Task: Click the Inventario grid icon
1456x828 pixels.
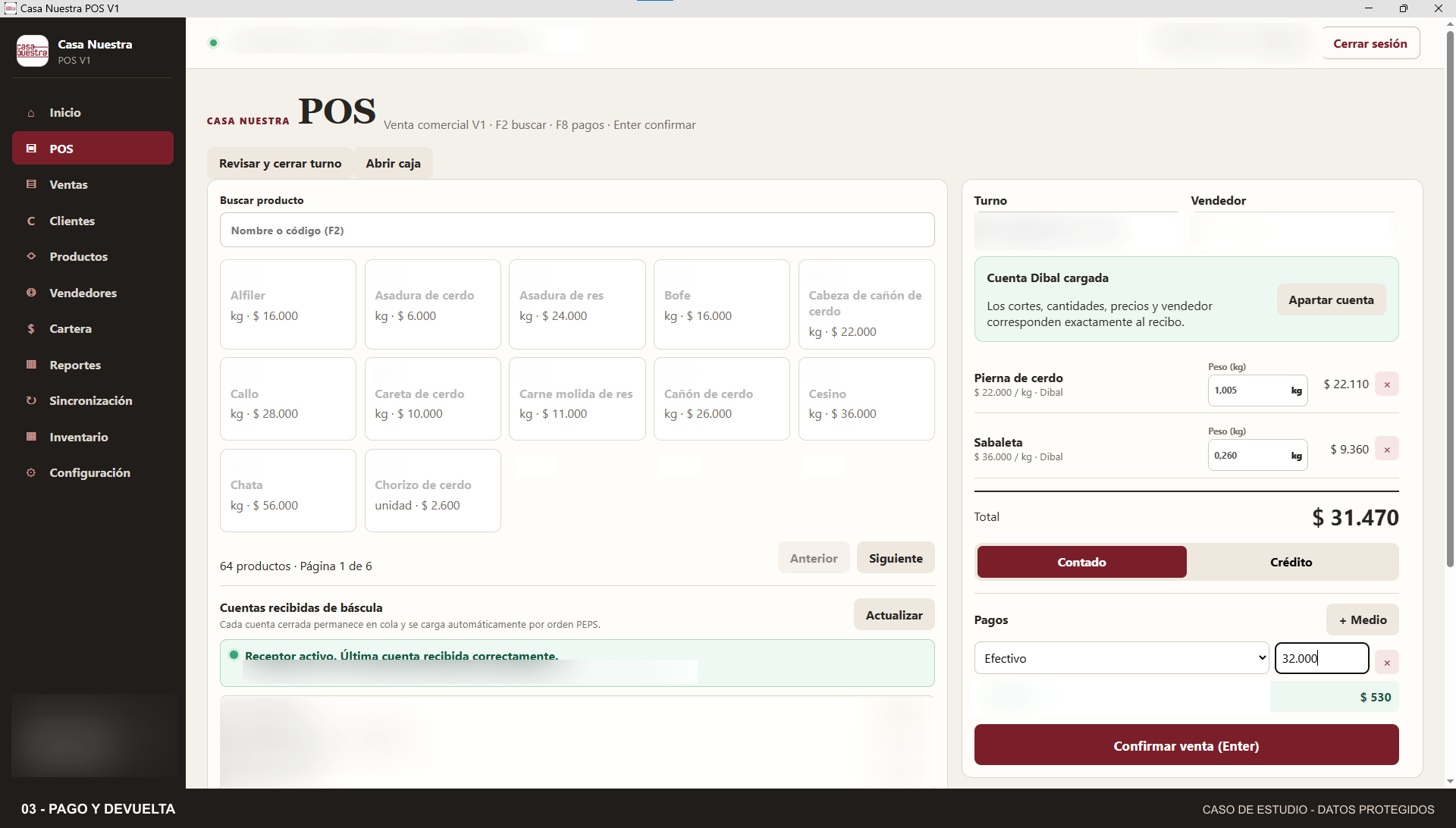Action: pyautogui.click(x=31, y=437)
